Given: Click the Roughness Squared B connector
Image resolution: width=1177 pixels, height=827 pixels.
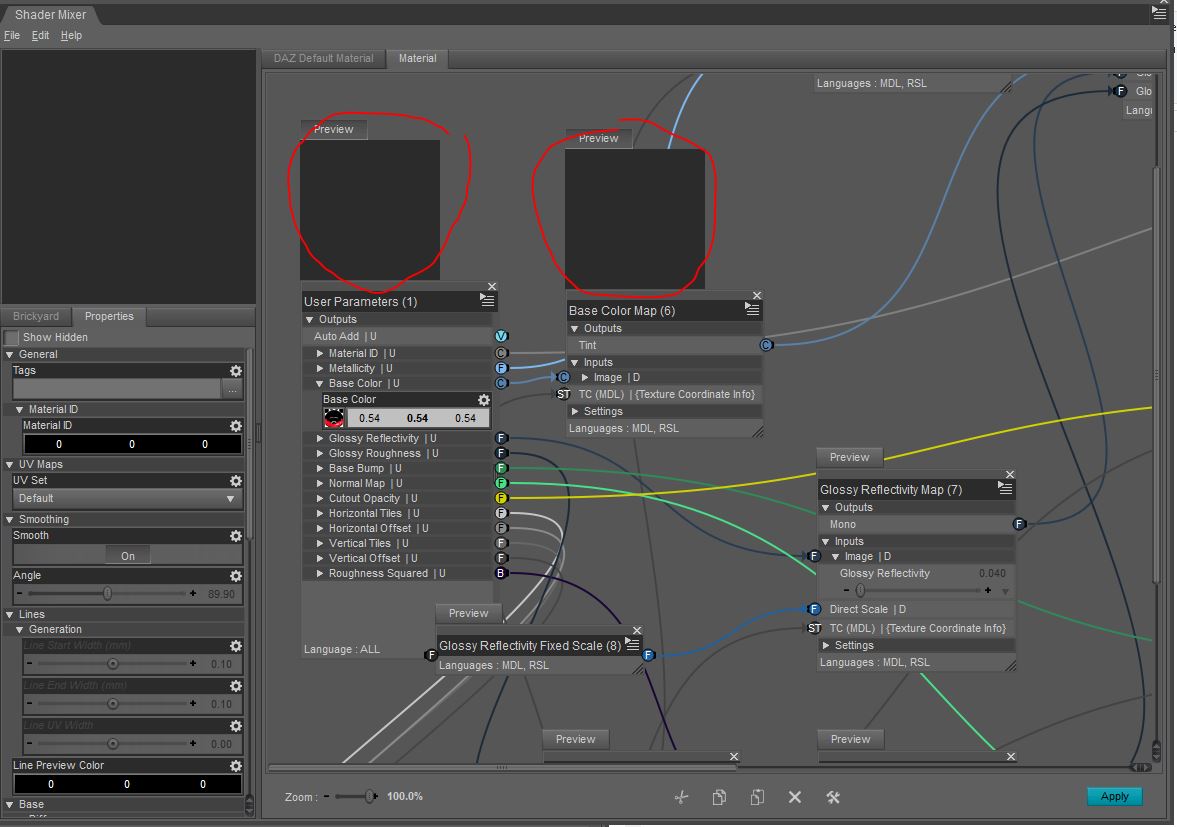Looking at the screenshot, I should (x=501, y=573).
